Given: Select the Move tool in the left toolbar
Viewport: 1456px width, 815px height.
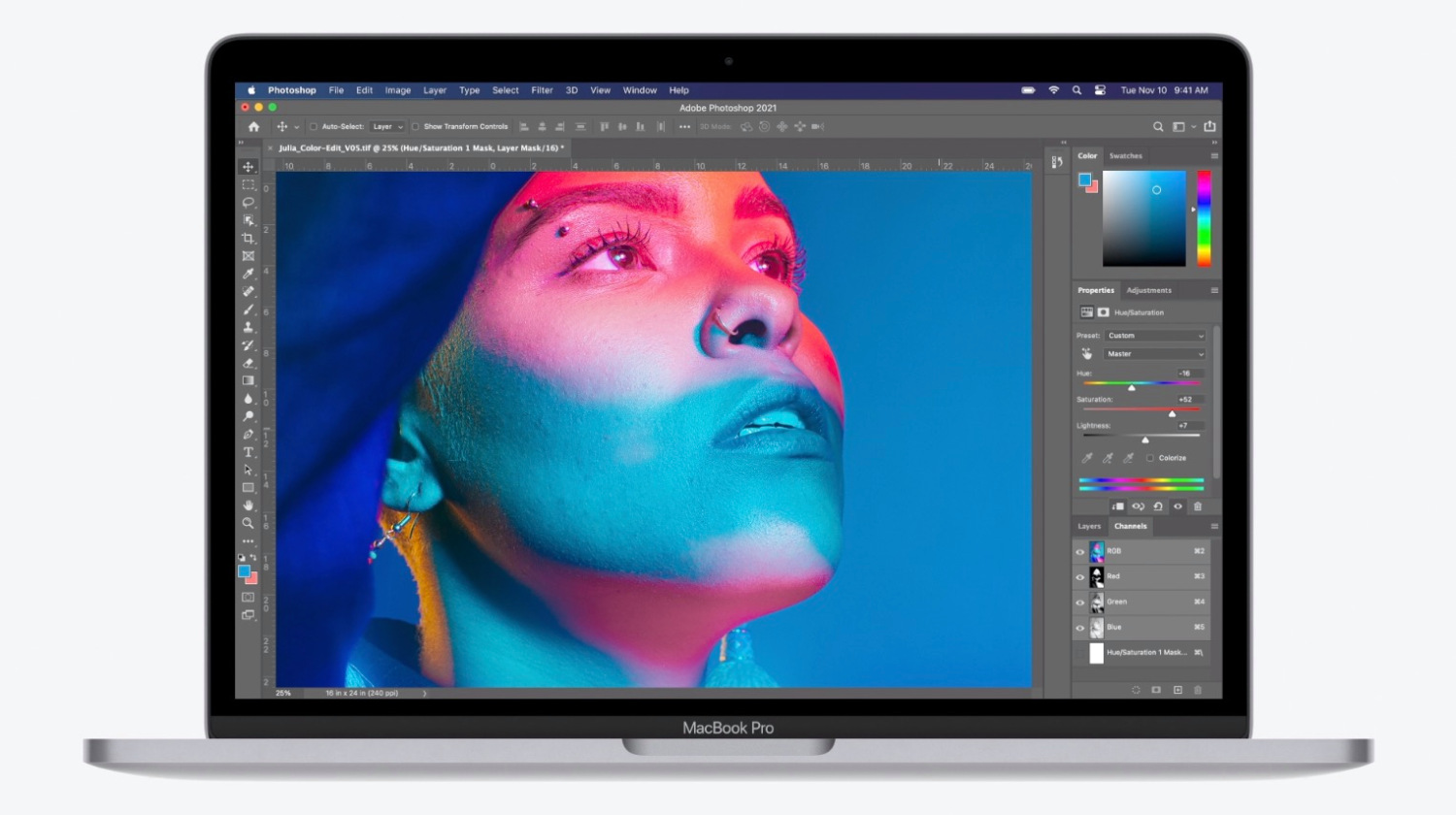Looking at the screenshot, I should (248, 167).
